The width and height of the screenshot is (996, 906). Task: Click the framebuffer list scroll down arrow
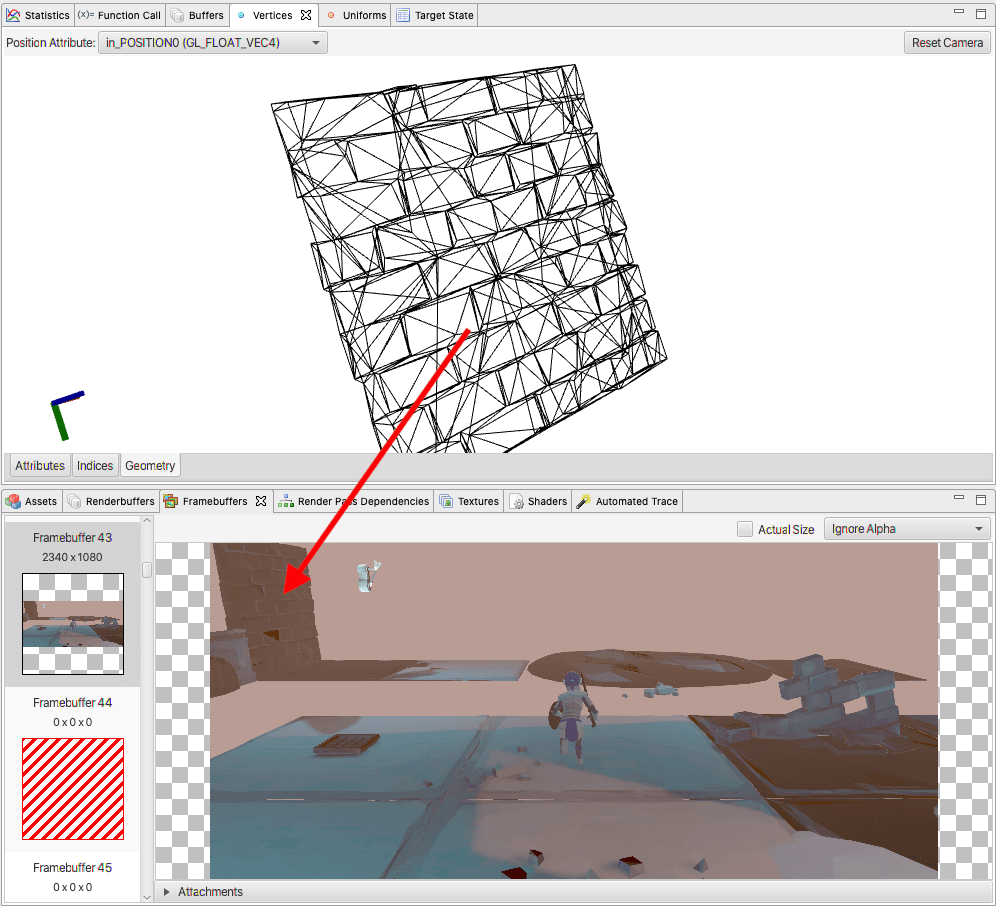(x=147, y=897)
